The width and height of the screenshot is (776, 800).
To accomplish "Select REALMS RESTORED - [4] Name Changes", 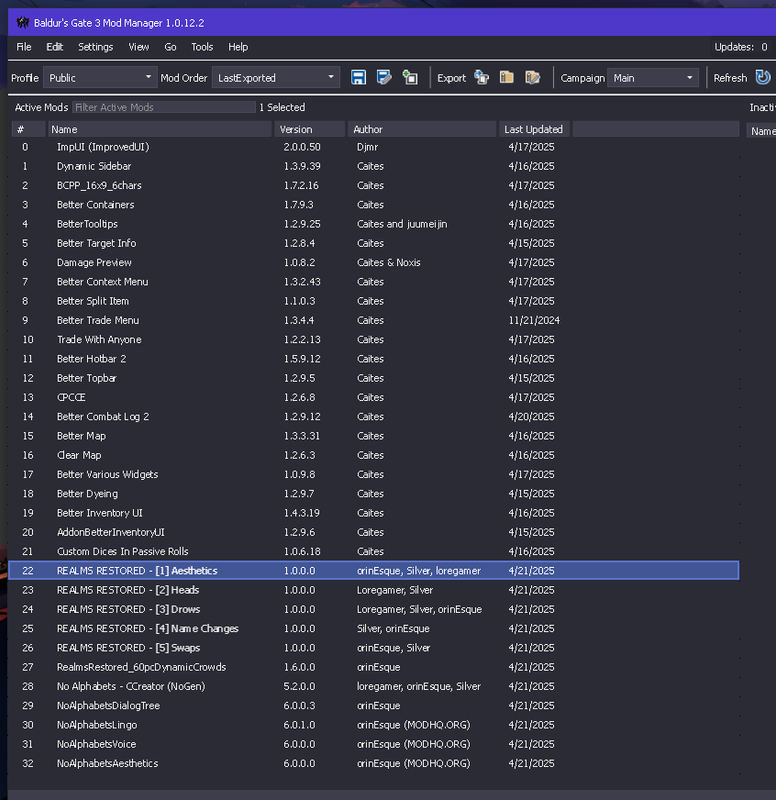I will click(374, 629).
